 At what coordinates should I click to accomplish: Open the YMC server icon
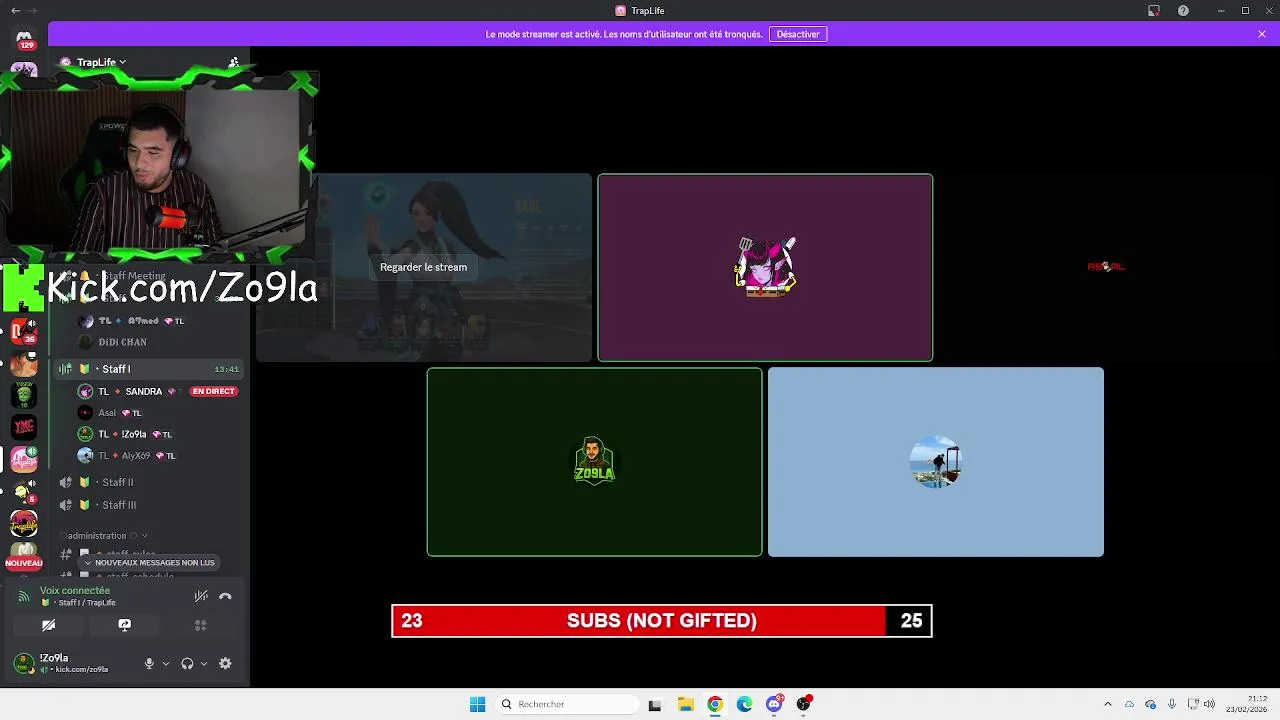[24, 427]
